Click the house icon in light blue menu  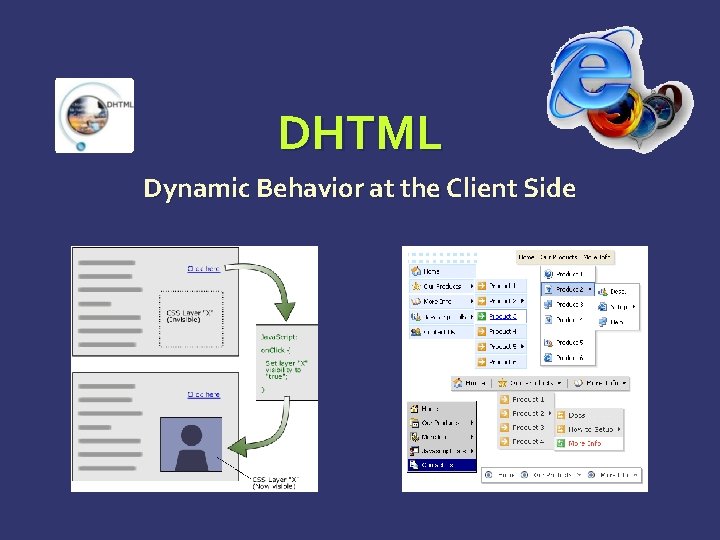416,271
